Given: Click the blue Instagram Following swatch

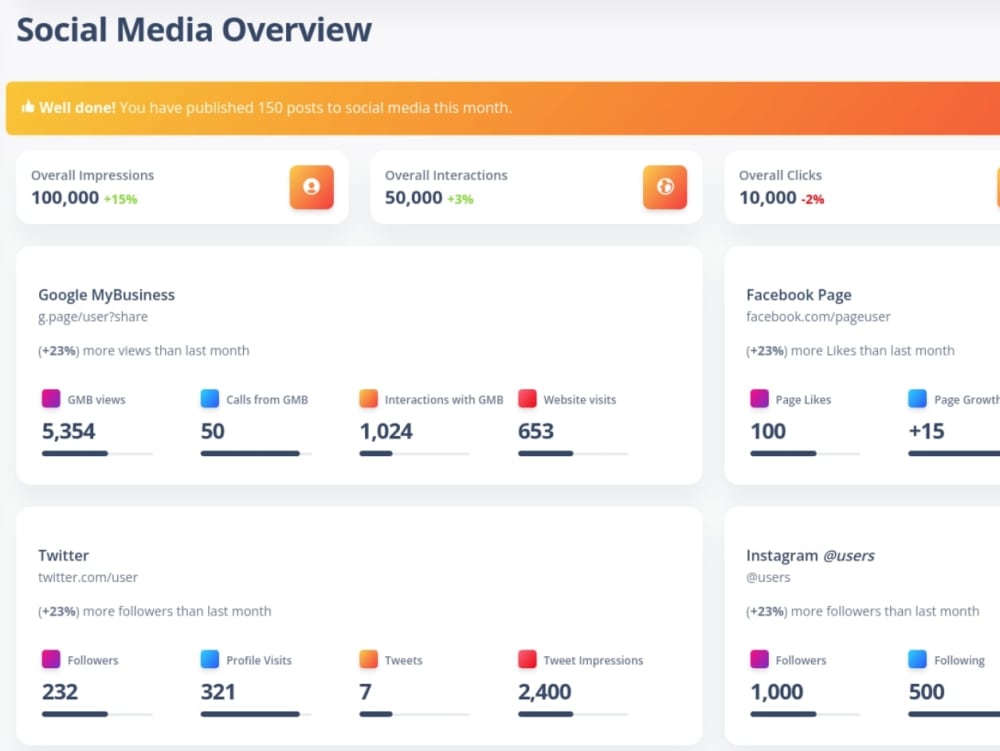Looking at the screenshot, I should pos(917,659).
